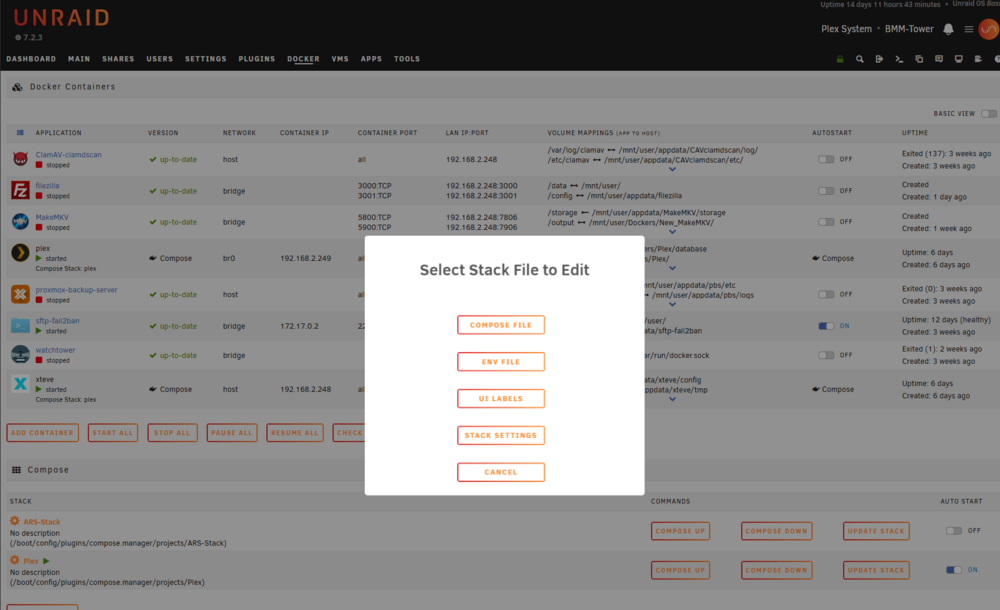Click the sftp-fail2ban container icon
Image resolution: width=1000 pixels, height=610 pixels.
tap(20, 325)
